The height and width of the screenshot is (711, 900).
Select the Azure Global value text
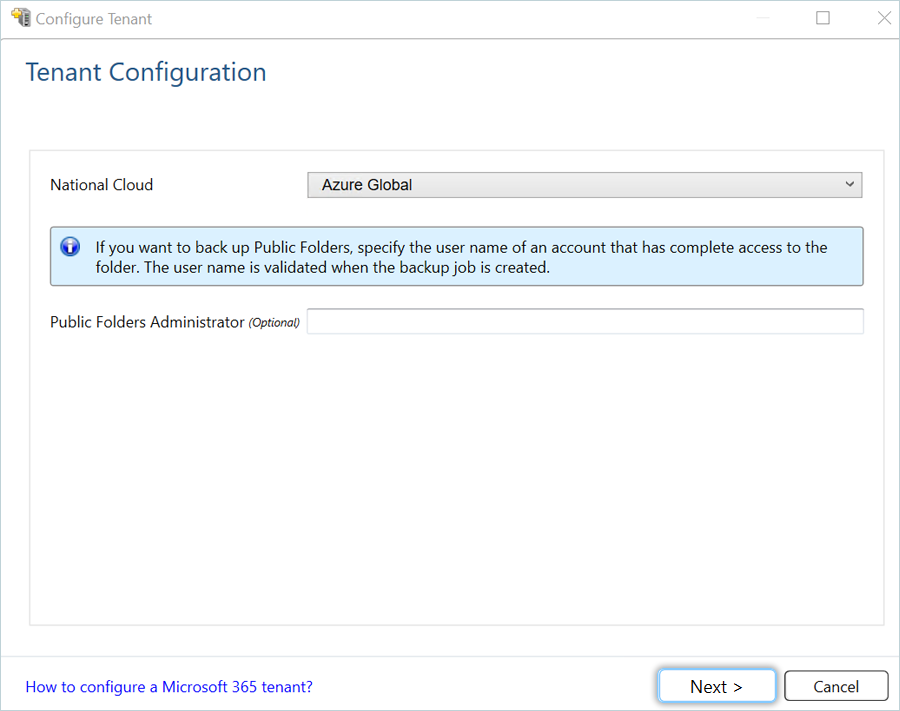367,185
